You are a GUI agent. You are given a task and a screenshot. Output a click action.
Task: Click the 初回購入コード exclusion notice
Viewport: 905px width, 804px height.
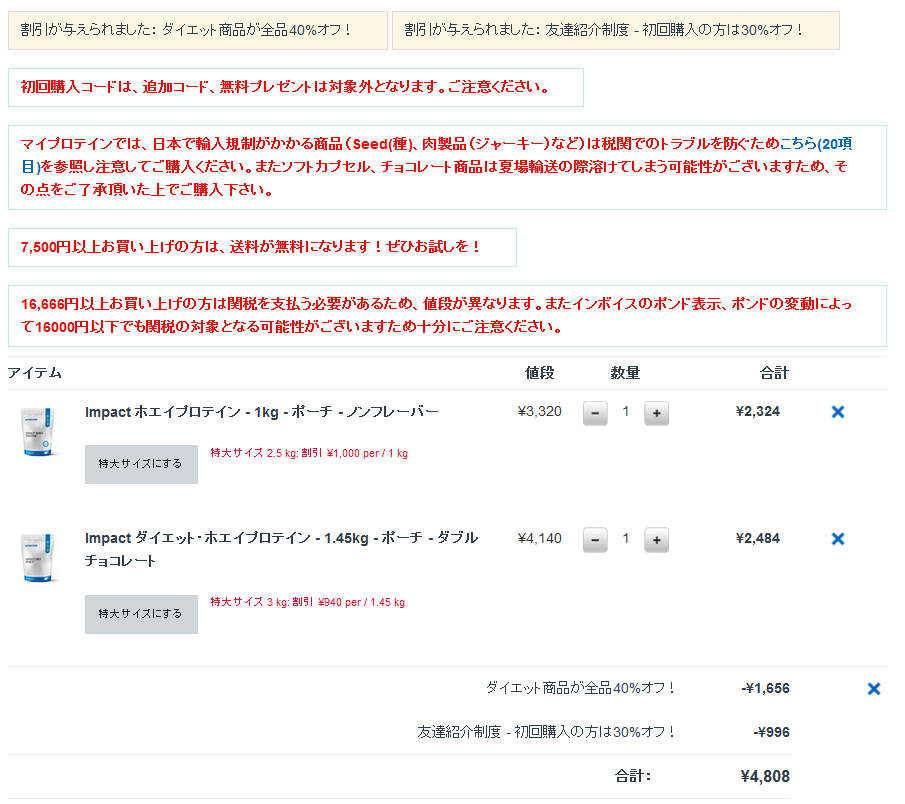coord(296,87)
